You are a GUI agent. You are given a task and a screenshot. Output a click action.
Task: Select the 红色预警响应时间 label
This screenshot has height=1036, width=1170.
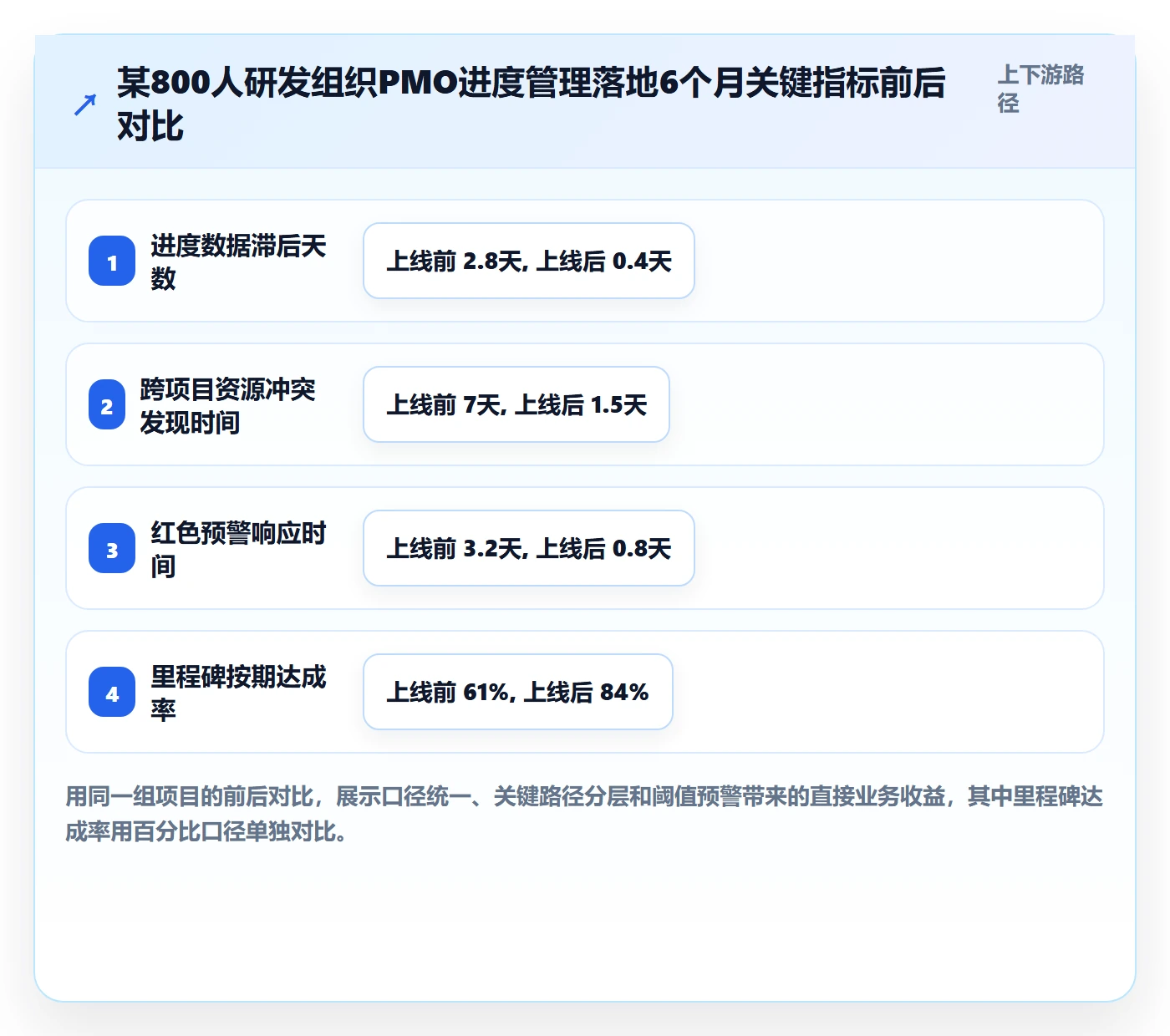point(238,549)
